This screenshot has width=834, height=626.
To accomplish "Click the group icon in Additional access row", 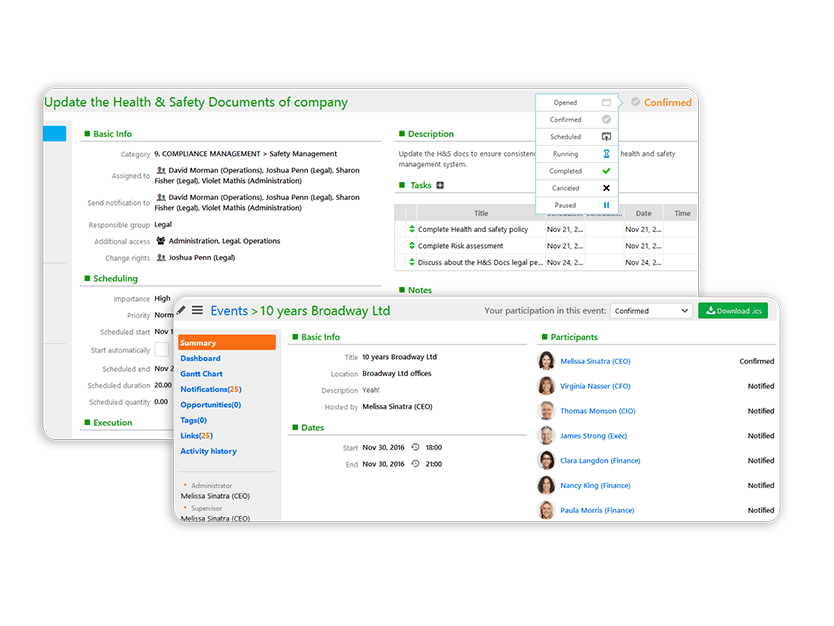I will coord(161,241).
